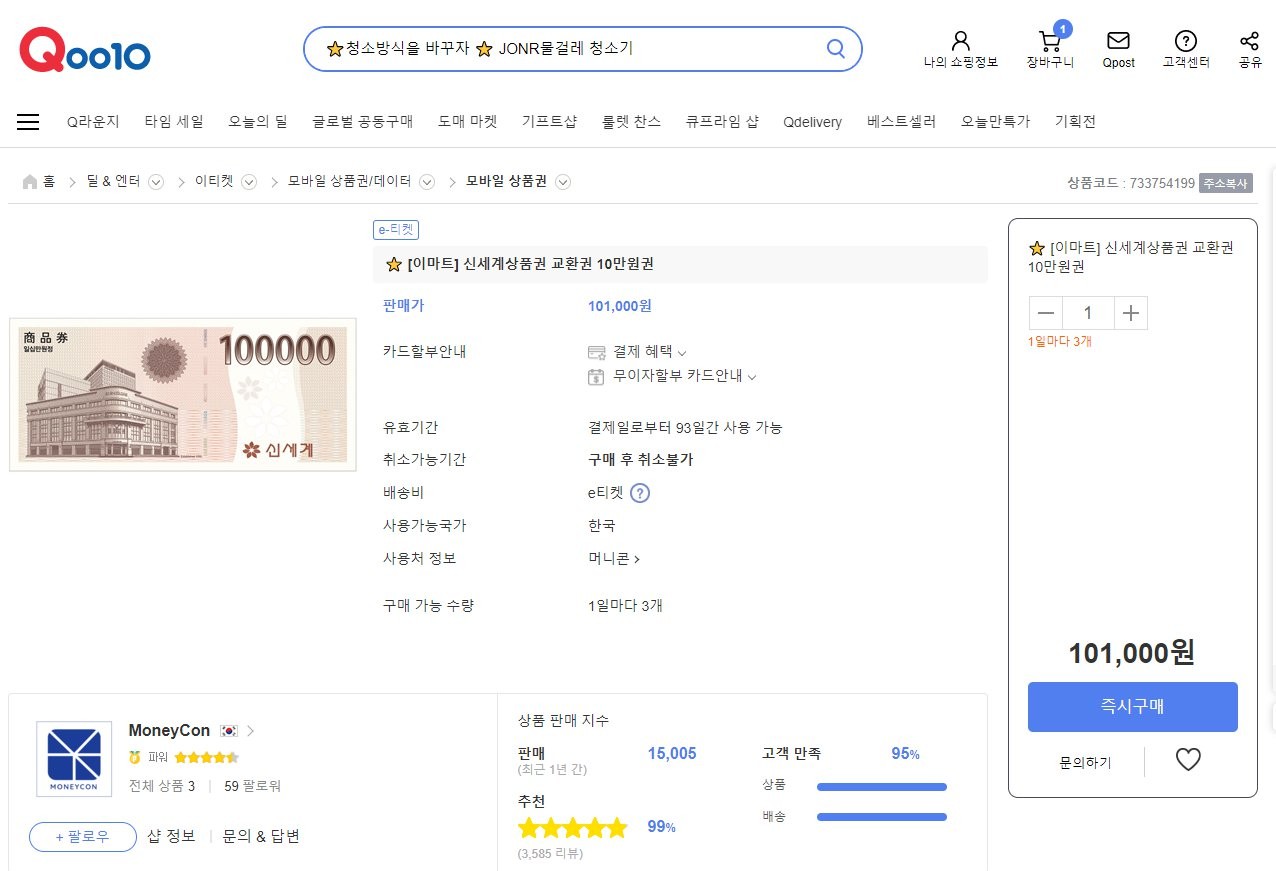The image size is (1276, 871).
Task: Open the 룰렛 찬스 menu
Action: (631, 122)
